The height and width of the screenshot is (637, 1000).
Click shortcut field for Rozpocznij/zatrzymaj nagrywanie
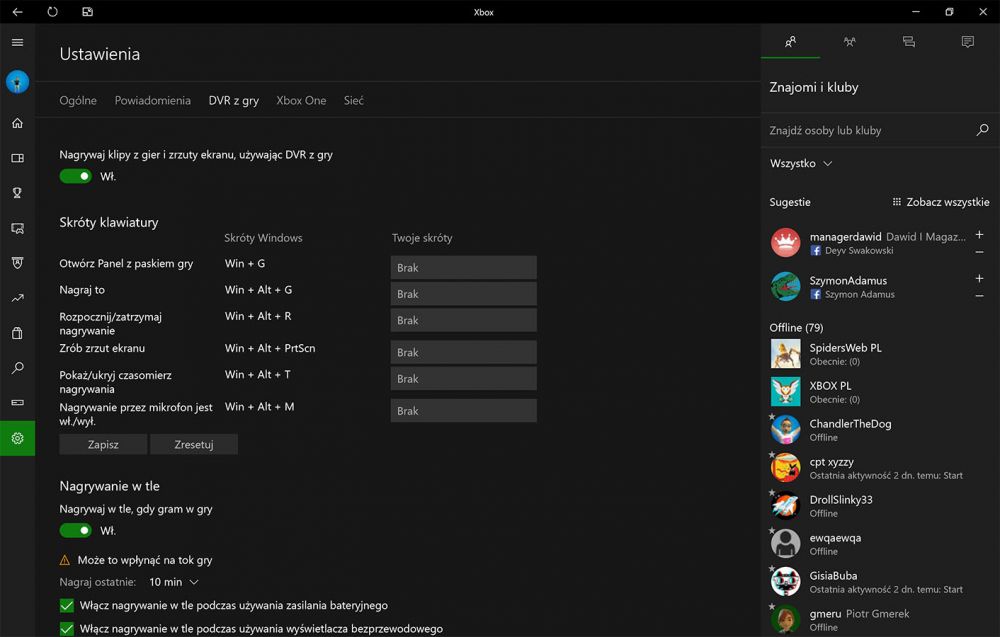pyautogui.click(x=464, y=320)
